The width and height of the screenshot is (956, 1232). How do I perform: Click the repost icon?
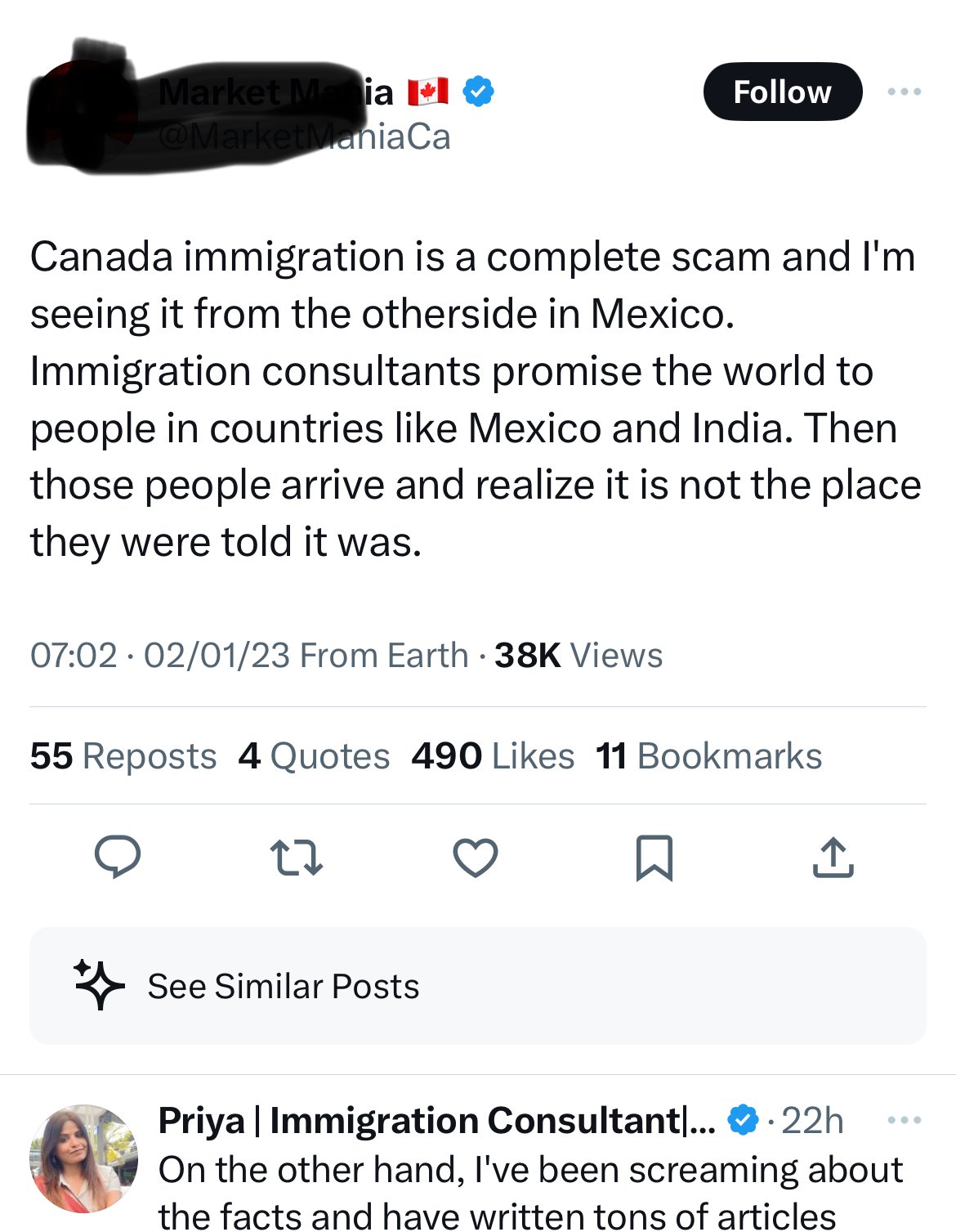tap(296, 857)
